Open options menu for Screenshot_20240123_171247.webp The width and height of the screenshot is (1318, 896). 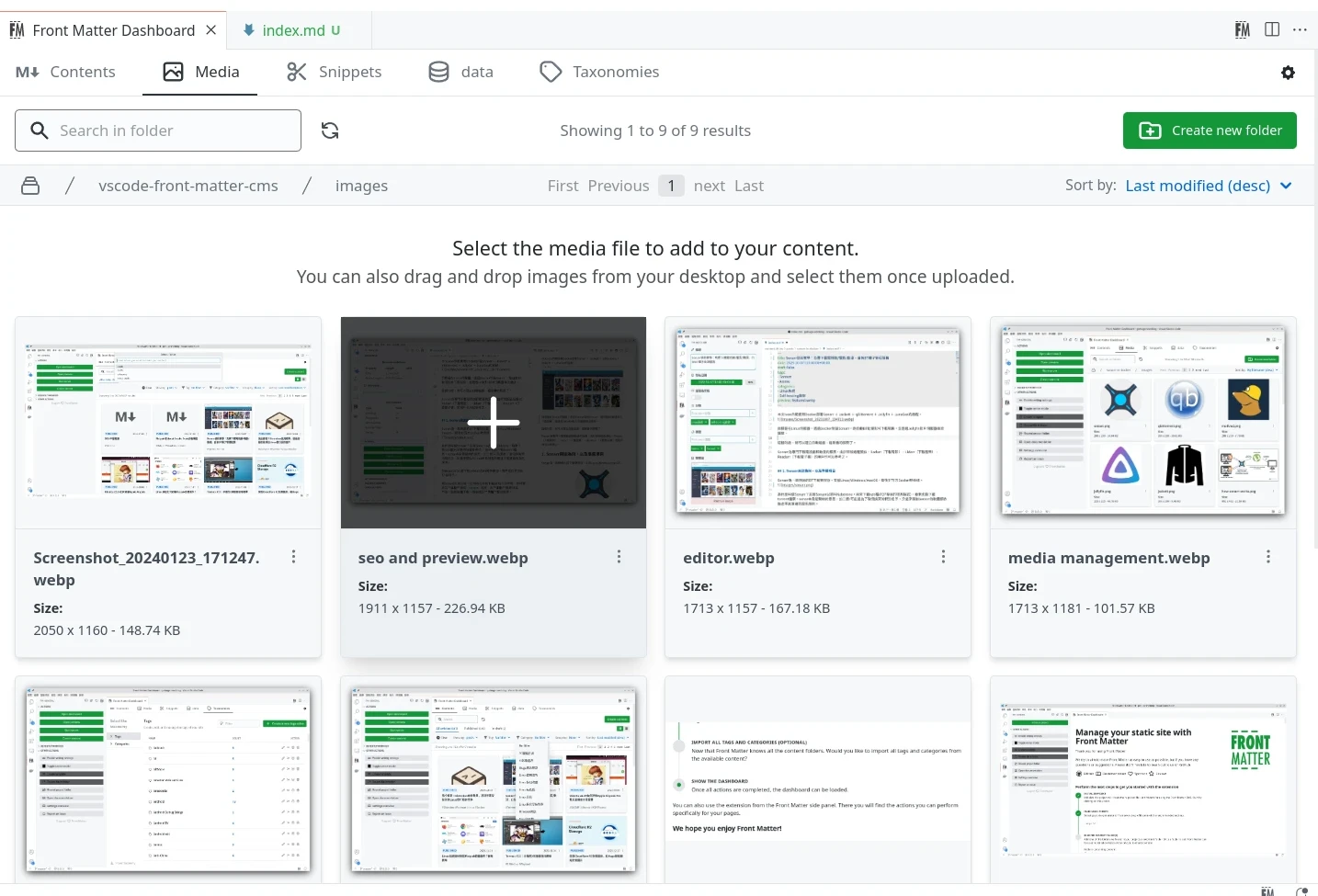pyautogui.click(x=293, y=557)
